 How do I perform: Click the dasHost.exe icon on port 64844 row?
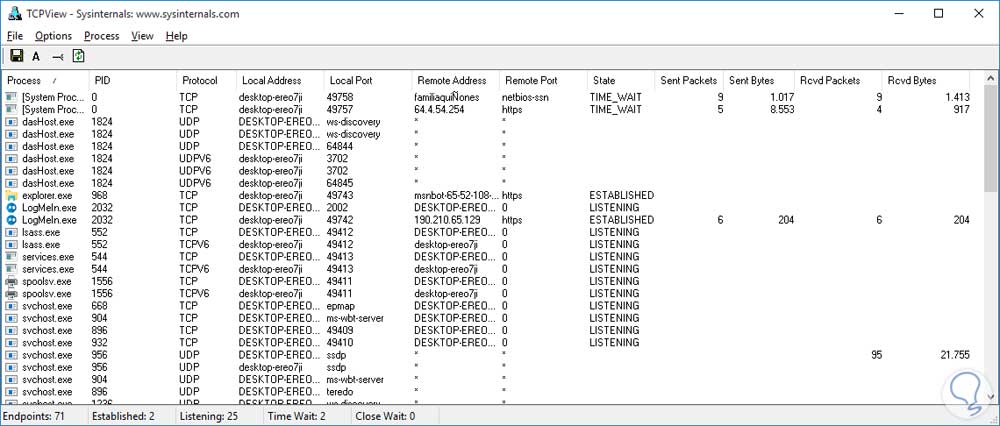(x=11, y=146)
